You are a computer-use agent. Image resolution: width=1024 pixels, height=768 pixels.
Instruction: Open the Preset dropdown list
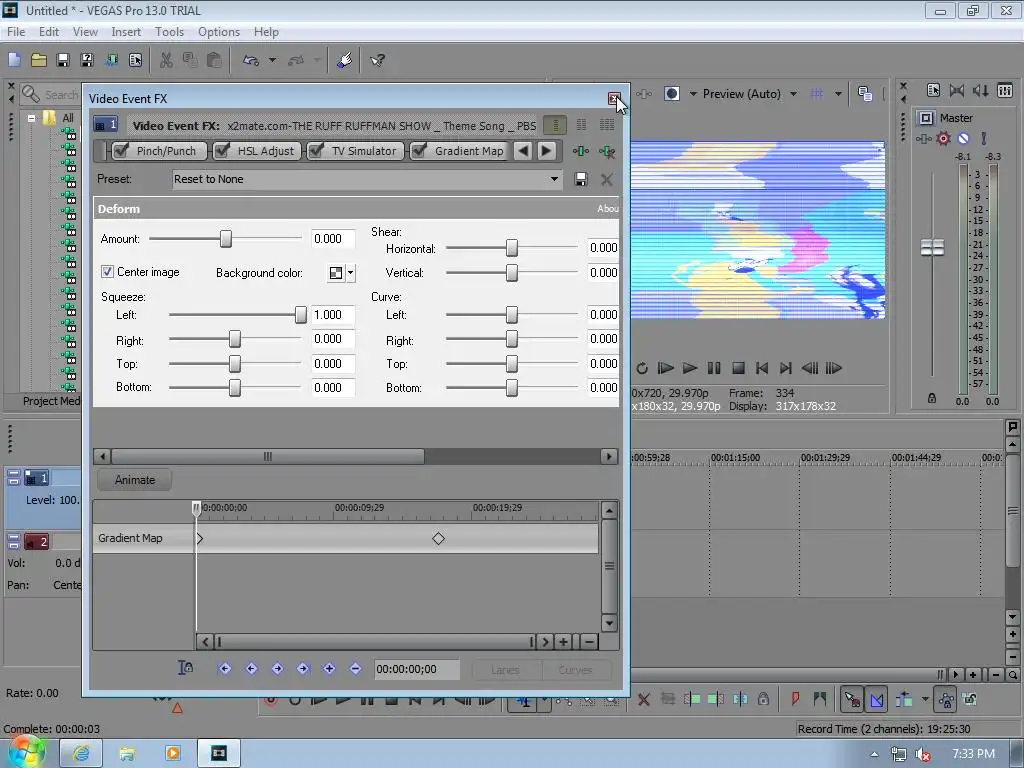point(554,179)
